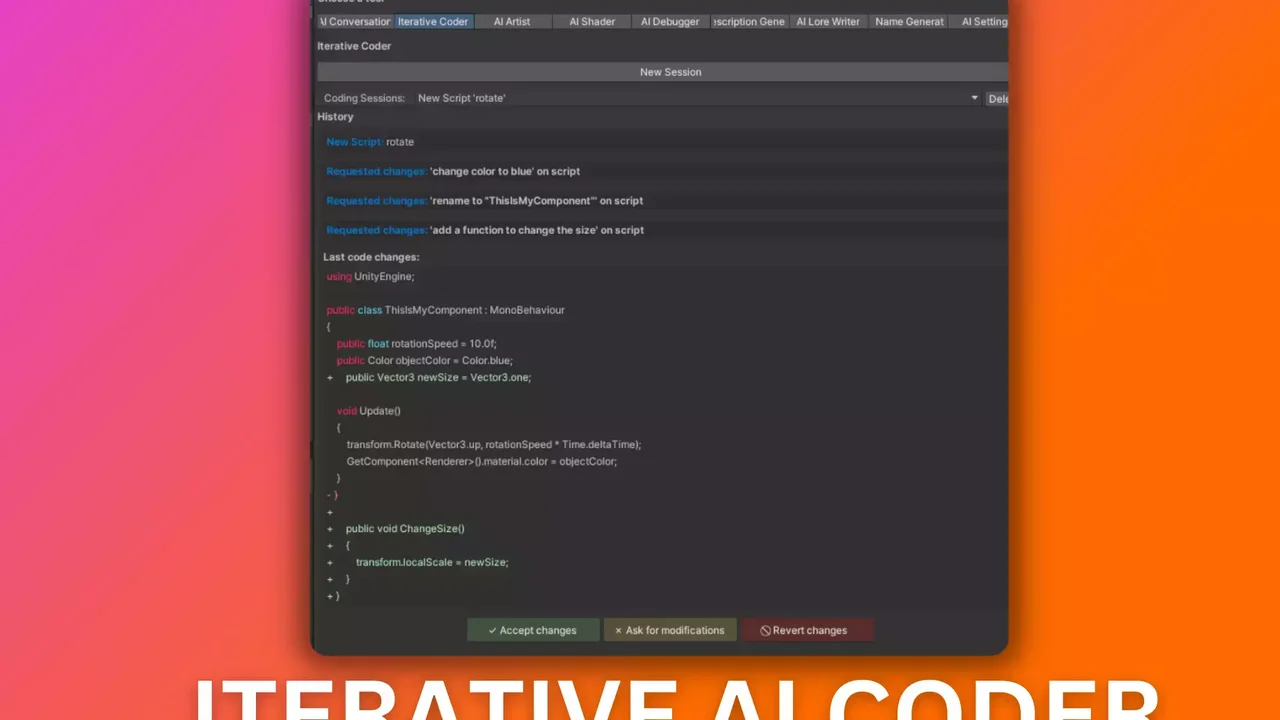Click the 'History' section label
The width and height of the screenshot is (1280, 720).
coord(335,117)
